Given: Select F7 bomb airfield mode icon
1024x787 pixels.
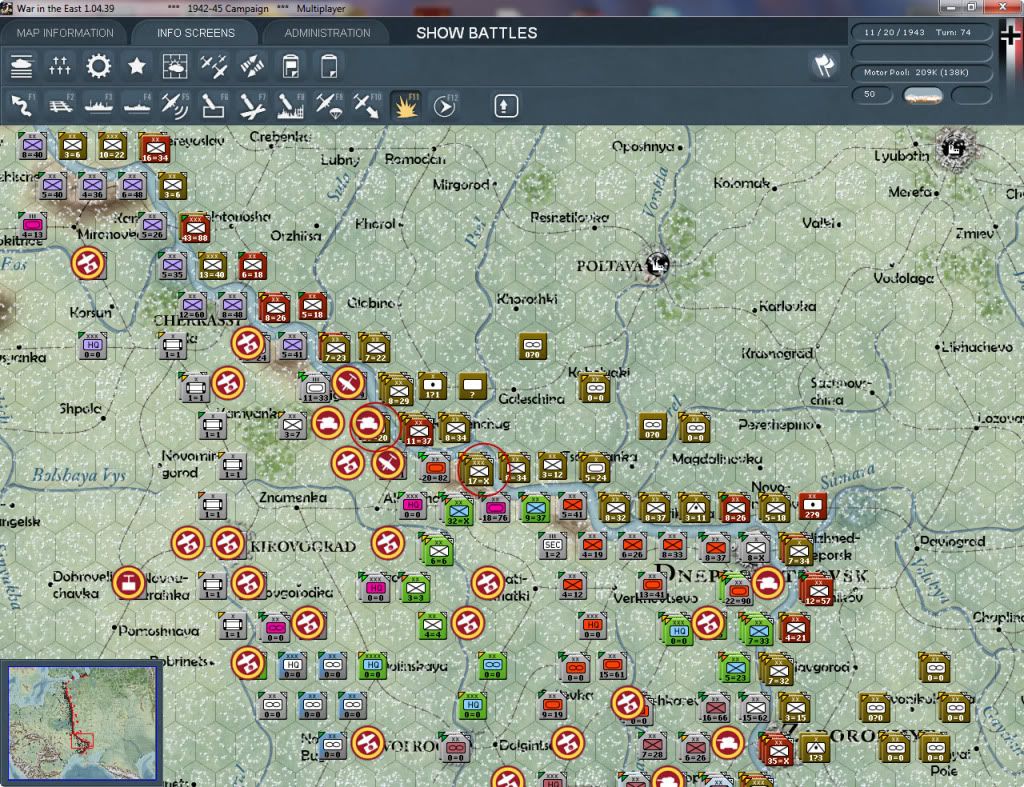Looking at the screenshot, I should (252, 106).
